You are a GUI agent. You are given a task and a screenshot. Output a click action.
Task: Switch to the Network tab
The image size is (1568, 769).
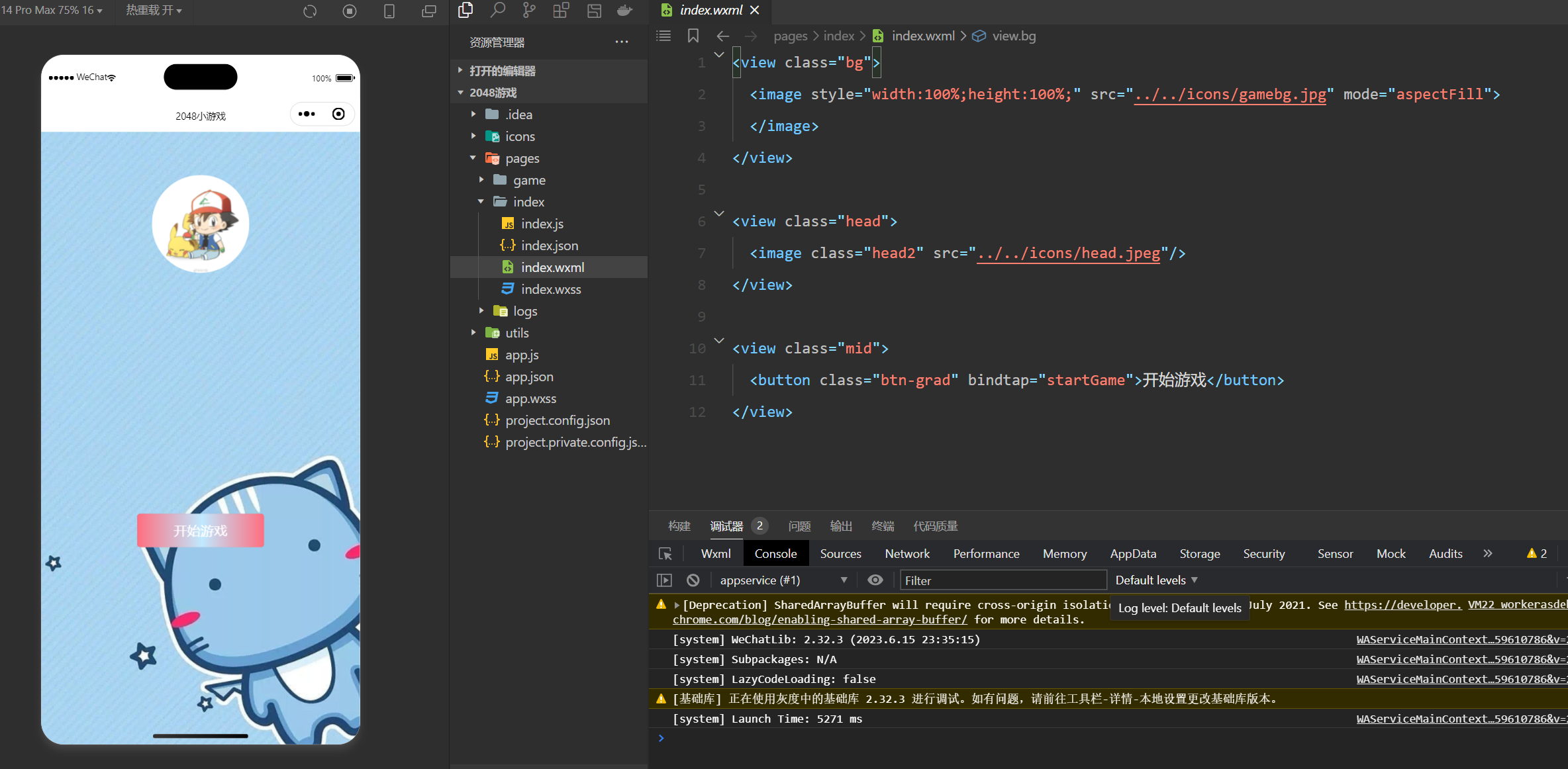click(x=907, y=554)
